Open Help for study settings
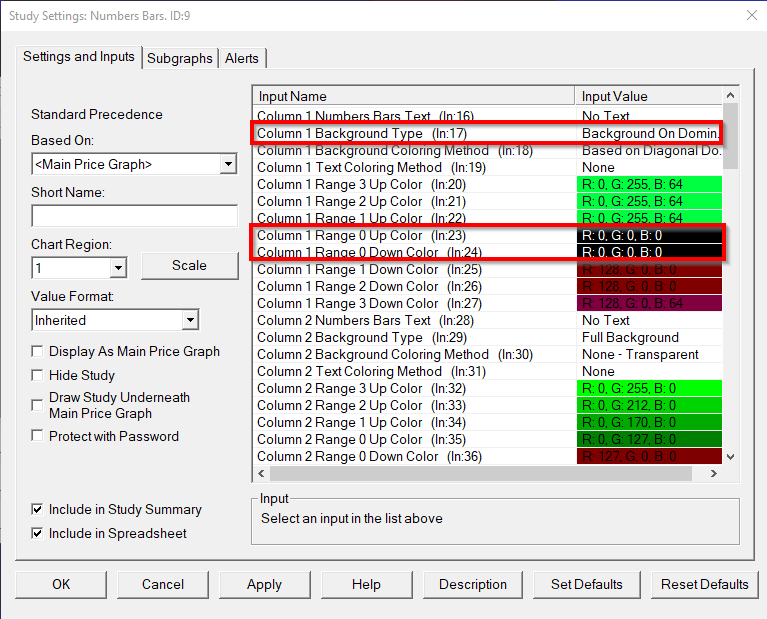 tap(366, 584)
